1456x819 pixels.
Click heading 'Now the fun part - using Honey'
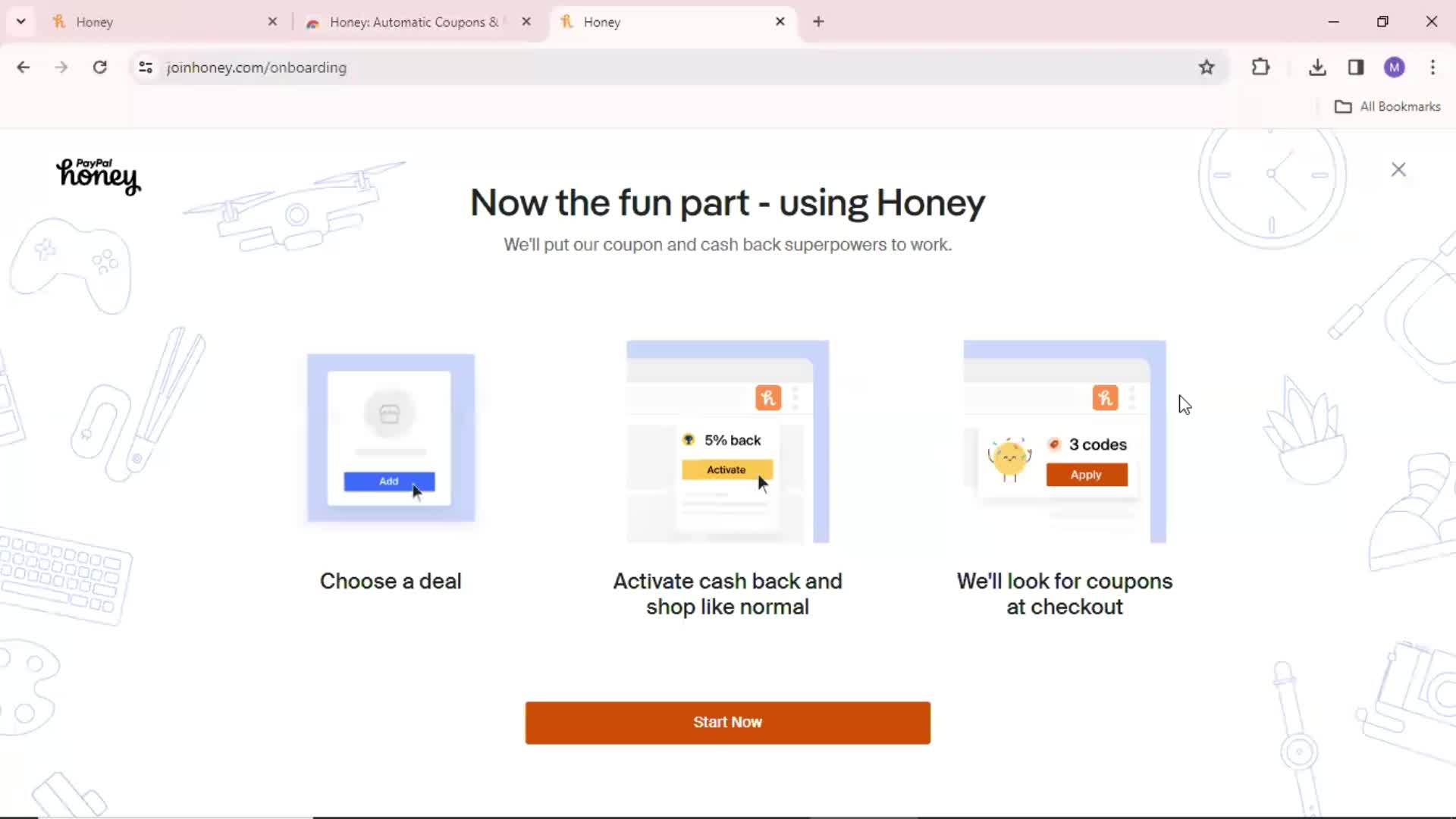pos(727,203)
